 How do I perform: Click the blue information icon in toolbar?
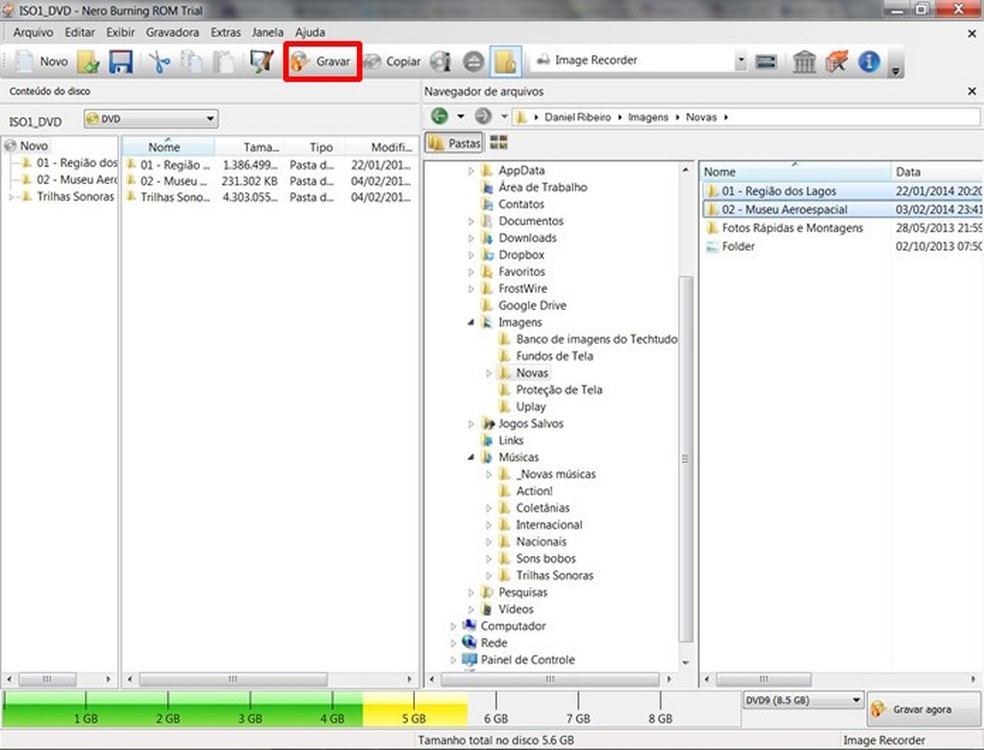[868, 61]
